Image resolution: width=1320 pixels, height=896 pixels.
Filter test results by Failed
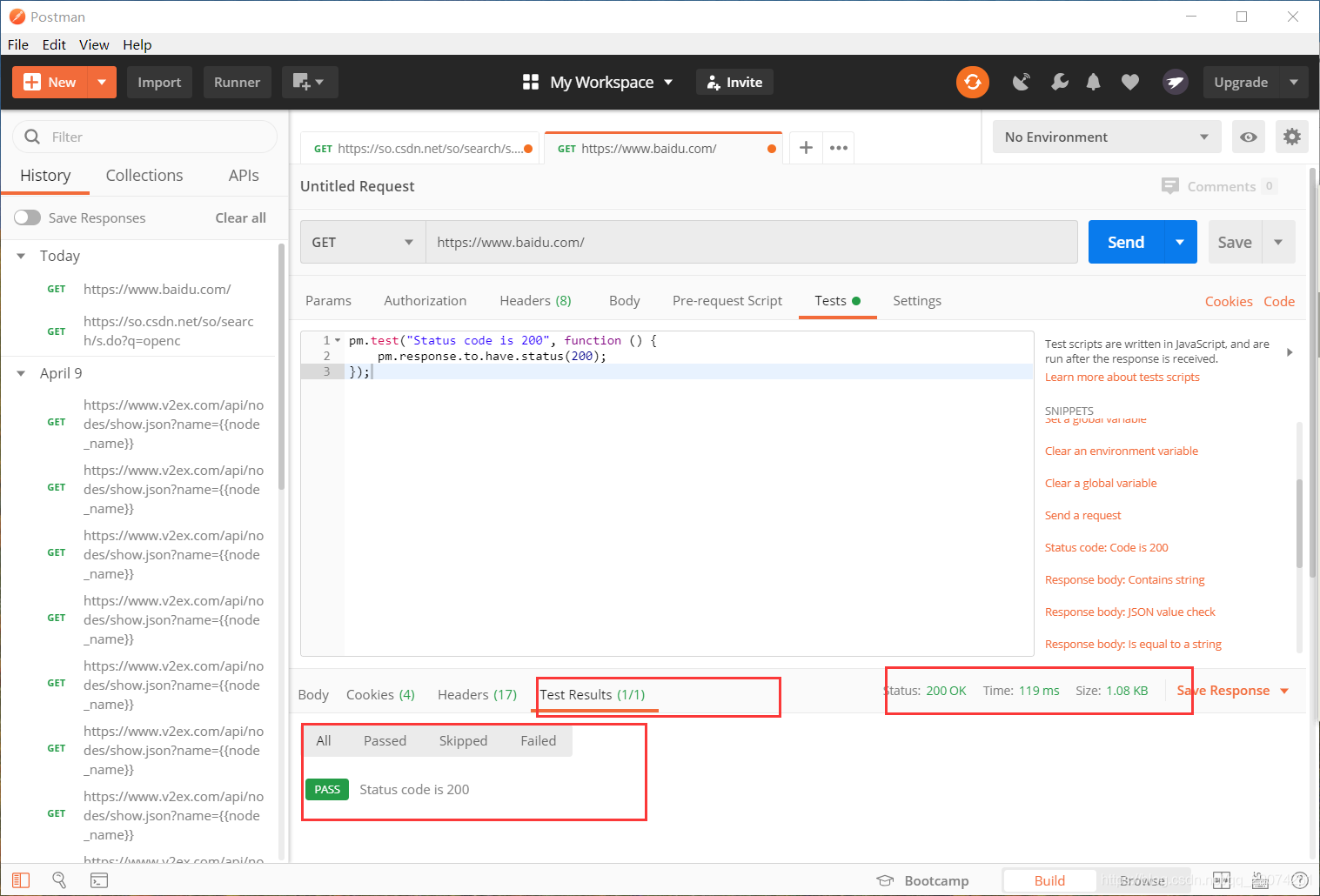point(538,740)
